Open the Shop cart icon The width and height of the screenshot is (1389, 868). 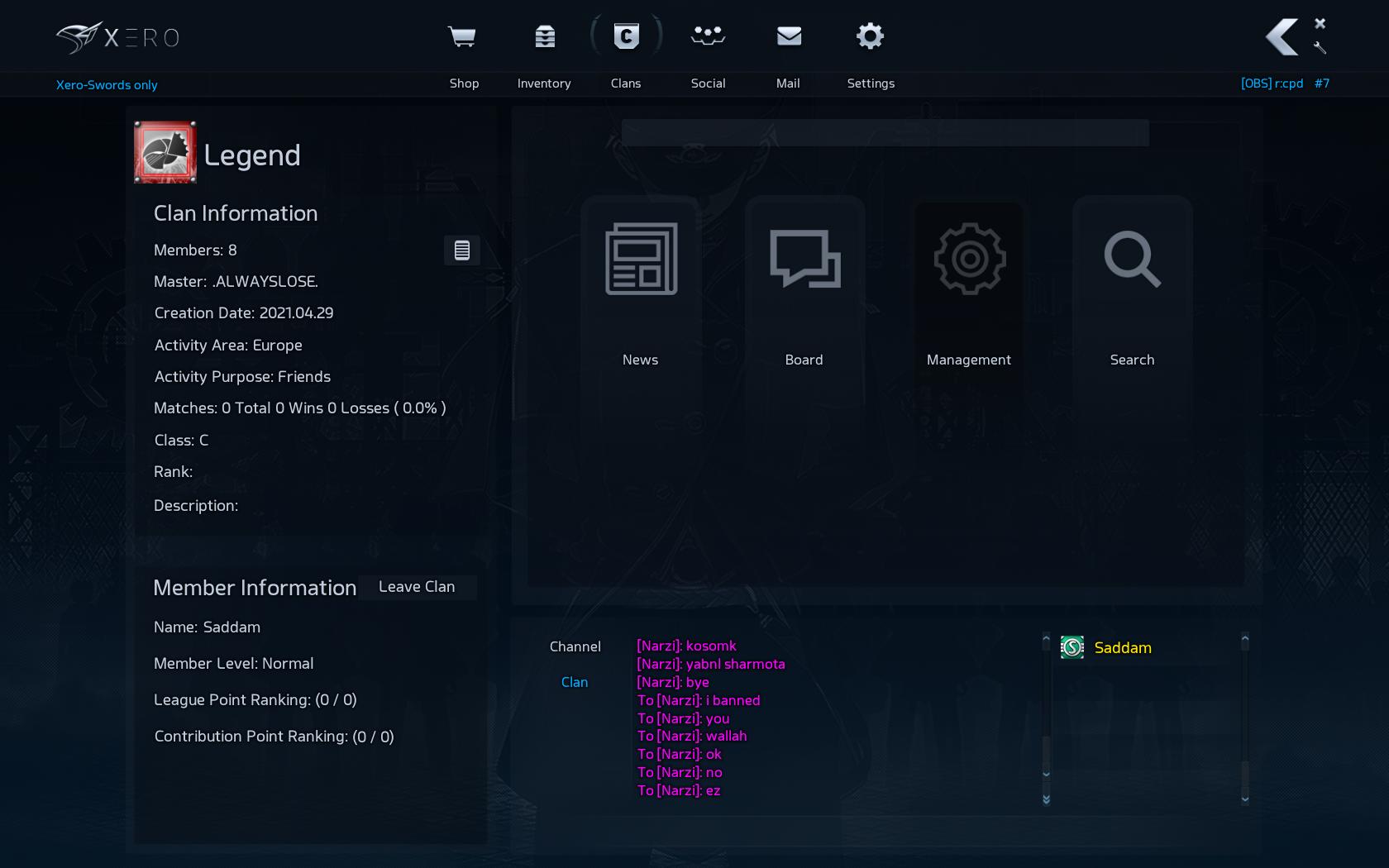coord(461,36)
